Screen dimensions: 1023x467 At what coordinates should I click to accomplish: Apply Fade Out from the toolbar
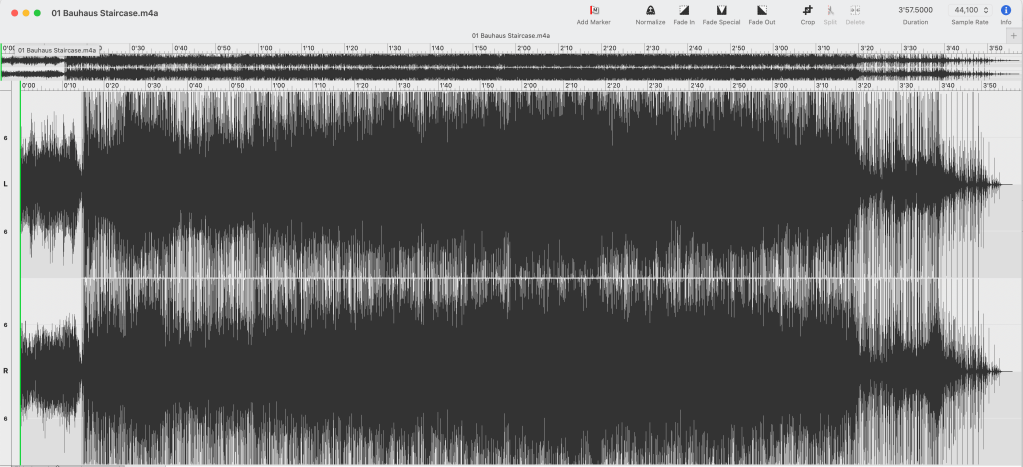[x=761, y=10]
